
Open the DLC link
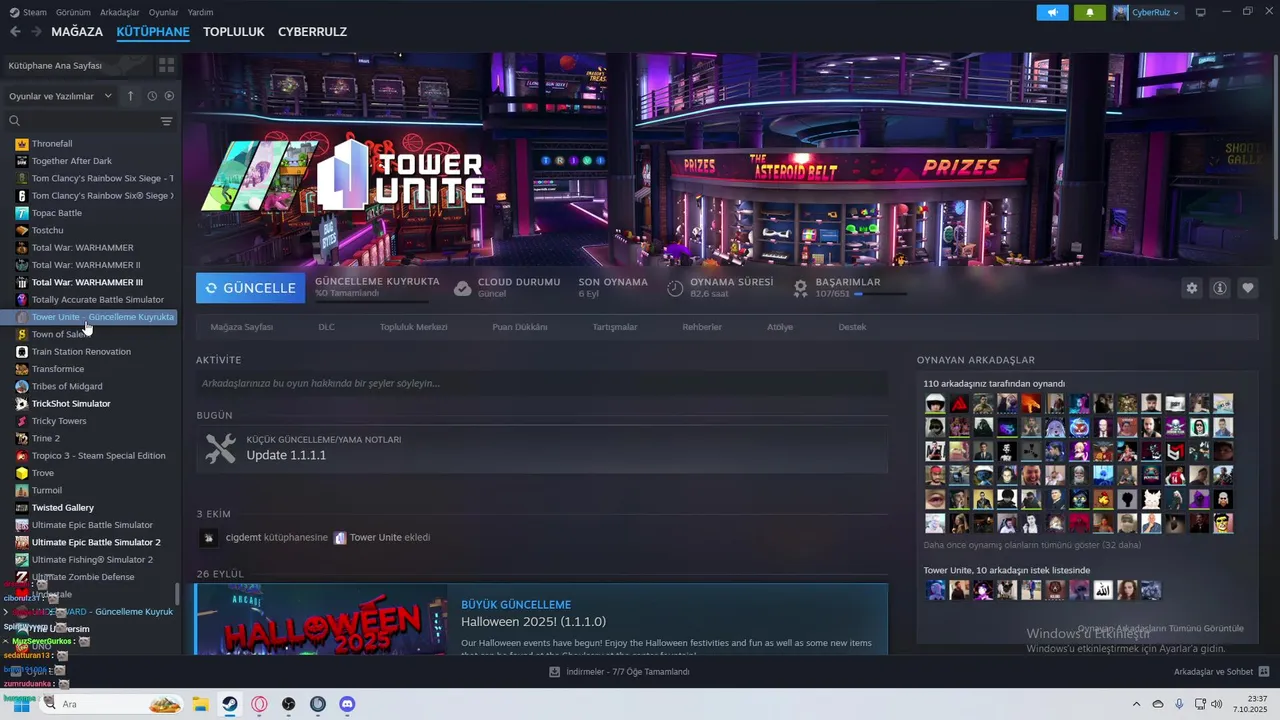click(326, 327)
